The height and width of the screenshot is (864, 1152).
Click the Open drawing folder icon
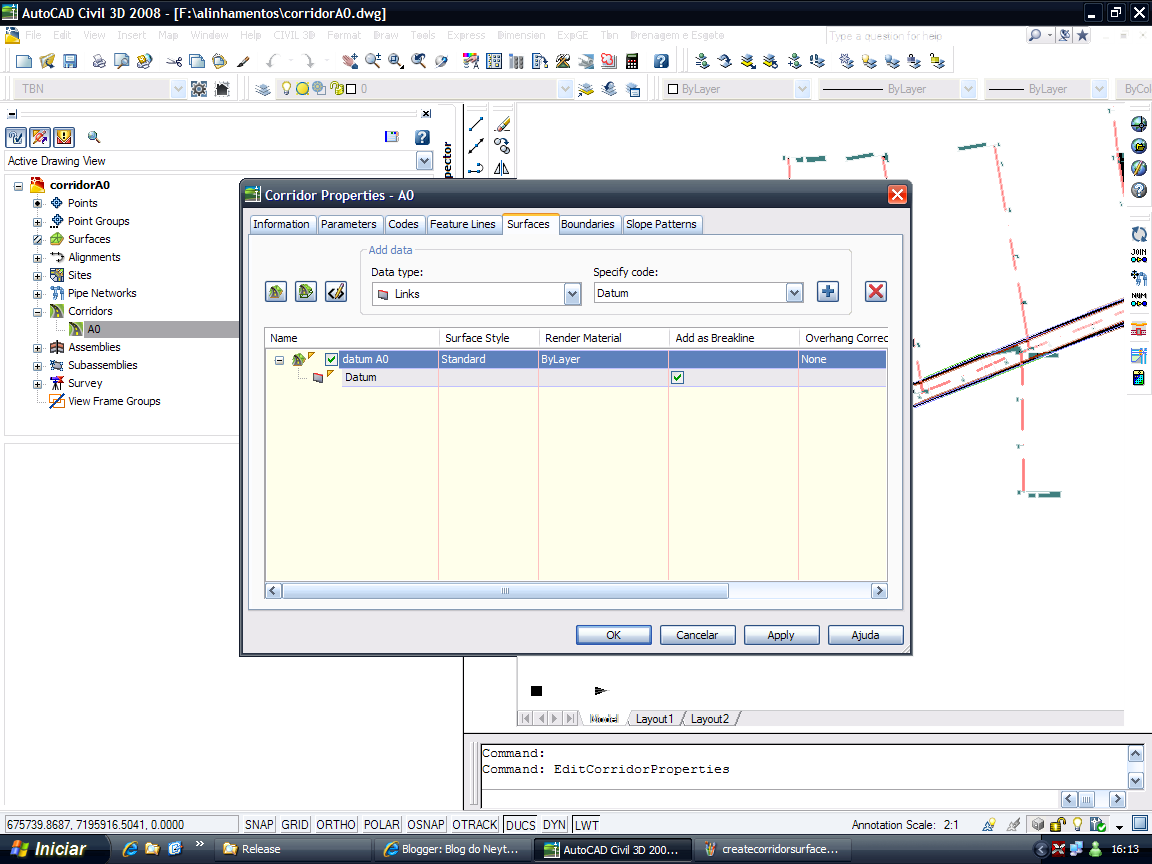[x=47, y=62]
